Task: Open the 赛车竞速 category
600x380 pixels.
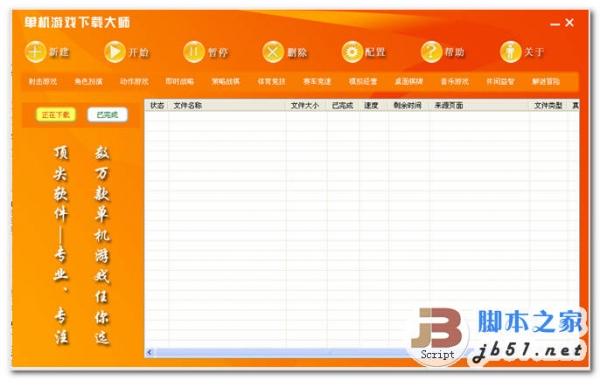Action: (317, 82)
